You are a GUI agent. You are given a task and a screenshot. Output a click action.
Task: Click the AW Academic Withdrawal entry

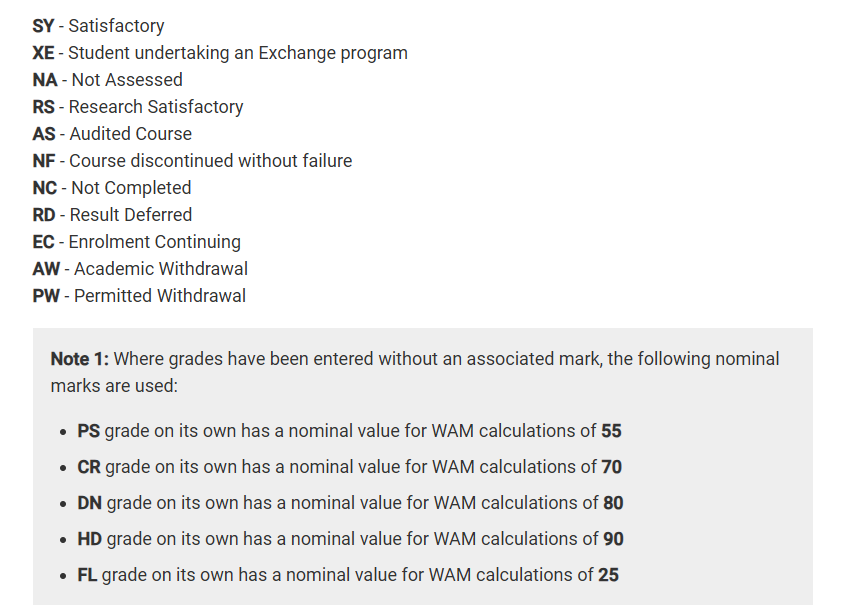140,269
